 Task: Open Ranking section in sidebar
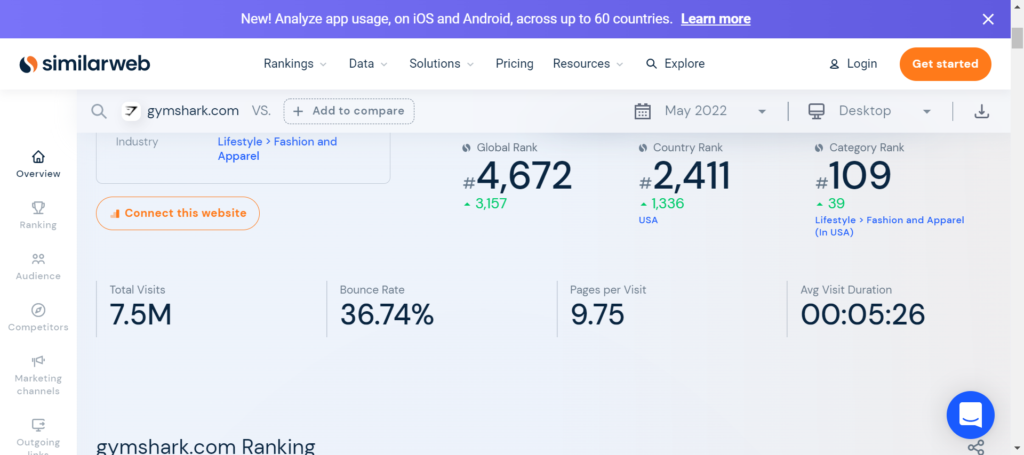click(39, 215)
